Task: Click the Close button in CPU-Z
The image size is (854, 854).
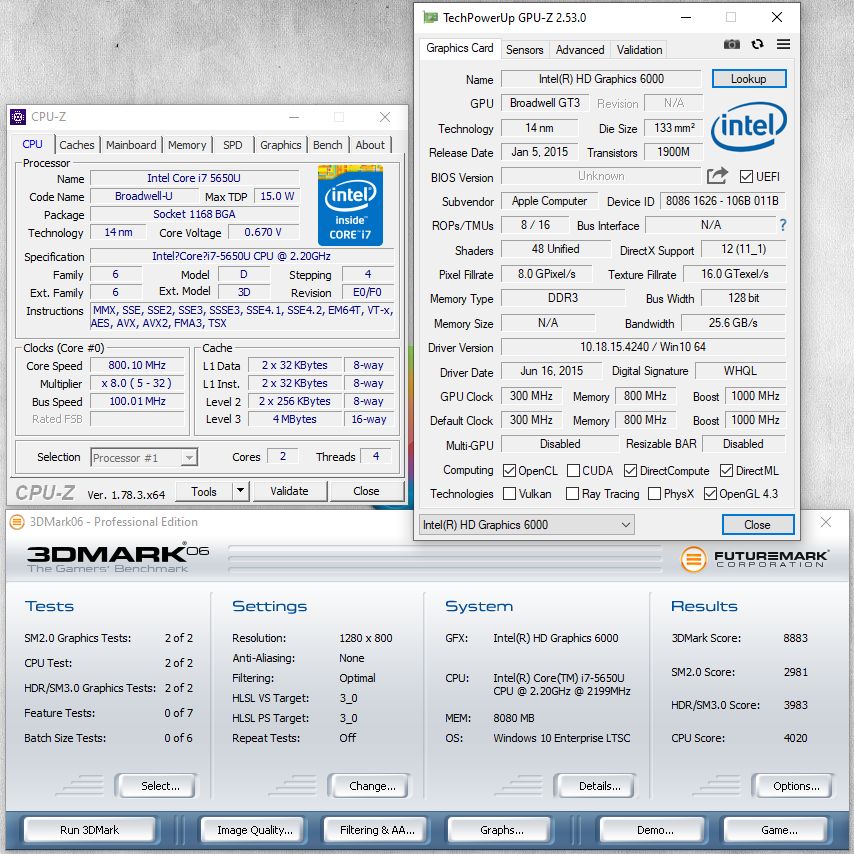Action: [367, 491]
